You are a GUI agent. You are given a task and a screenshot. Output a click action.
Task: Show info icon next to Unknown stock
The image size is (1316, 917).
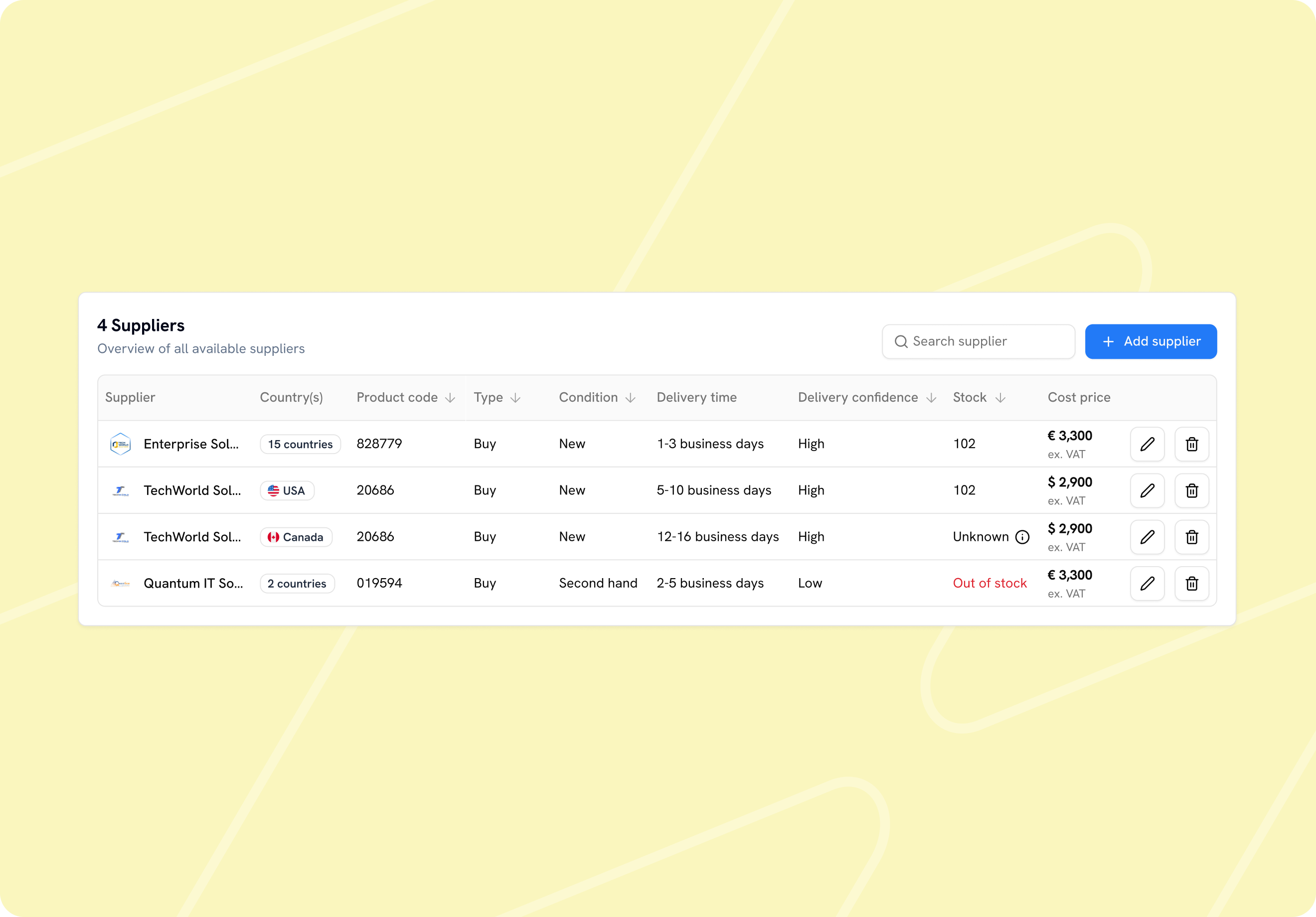coord(1022,537)
